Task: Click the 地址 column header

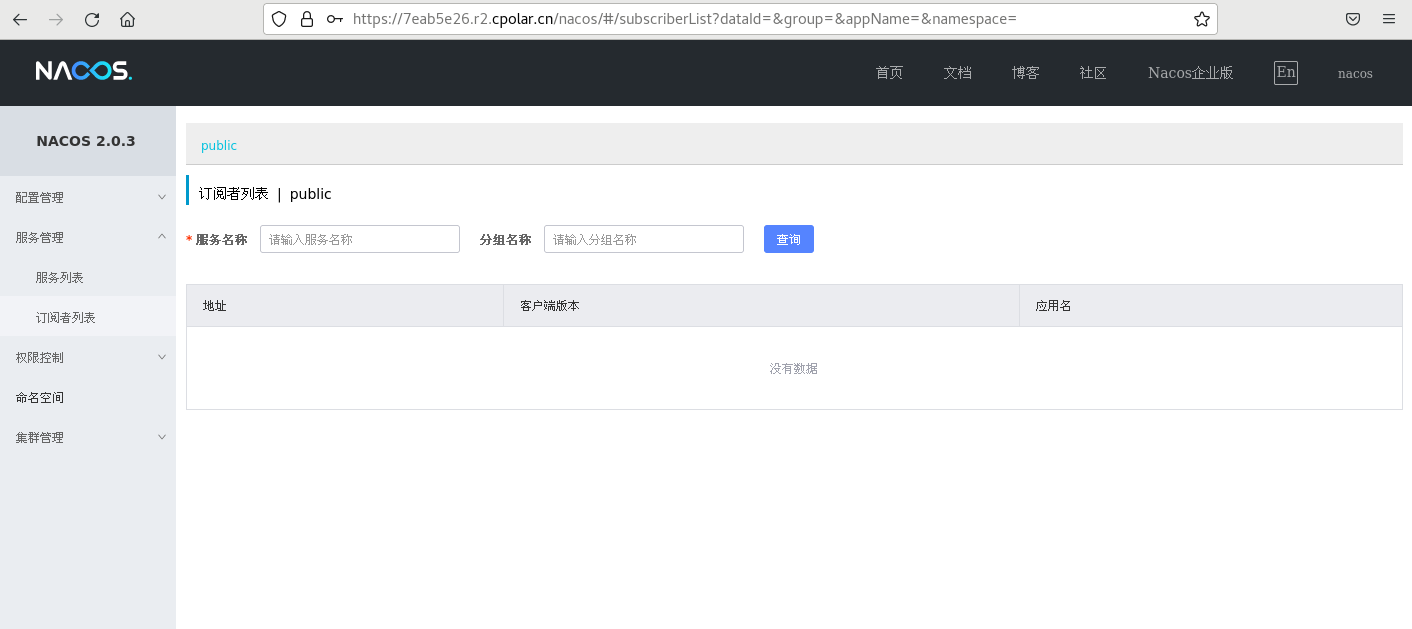Action: tap(345, 305)
